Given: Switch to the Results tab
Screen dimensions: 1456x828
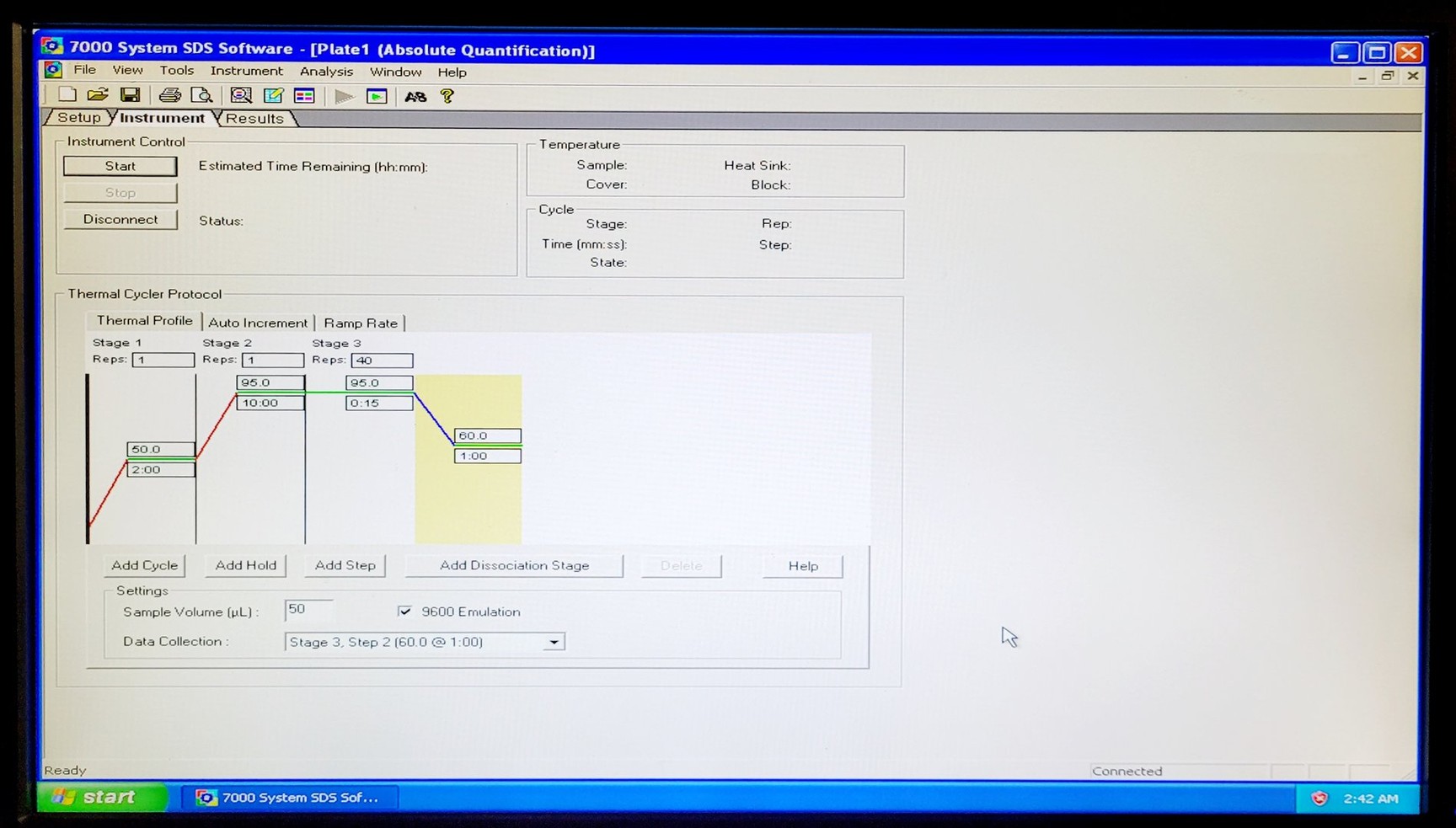Looking at the screenshot, I should pyautogui.click(x=254, y=119).
